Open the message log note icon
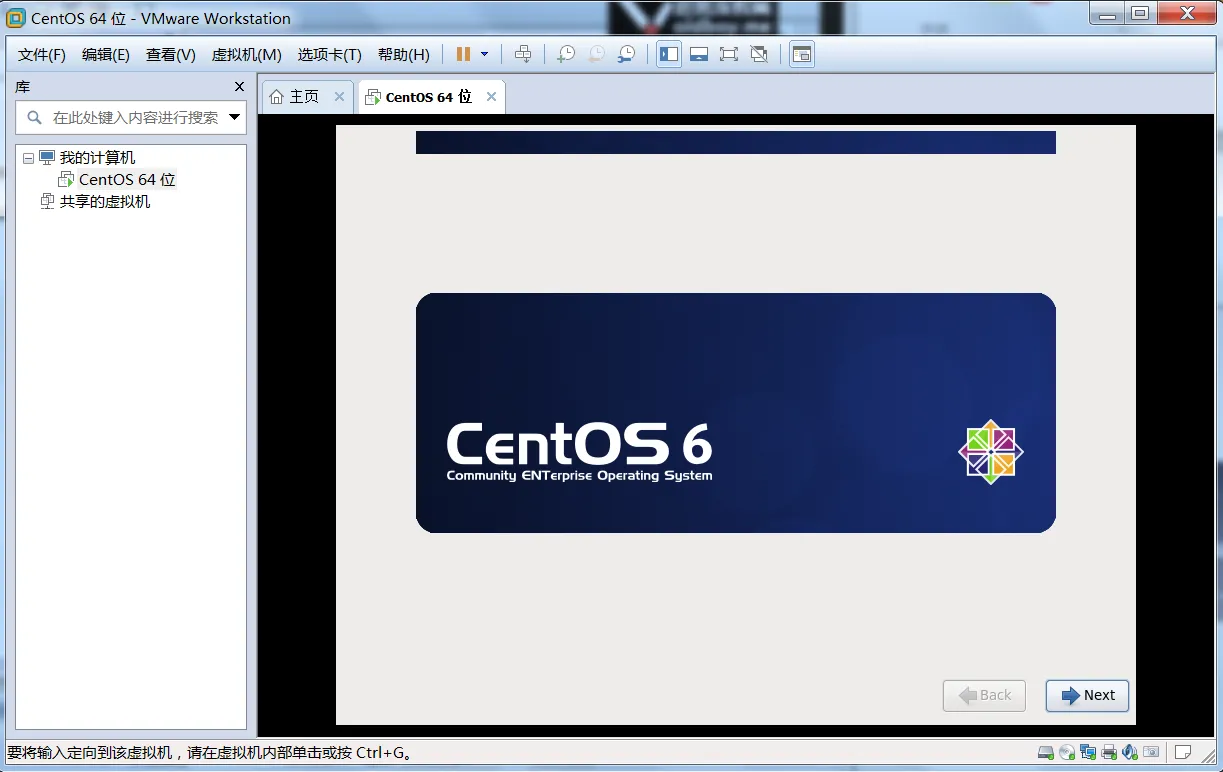 (1182, 752)
